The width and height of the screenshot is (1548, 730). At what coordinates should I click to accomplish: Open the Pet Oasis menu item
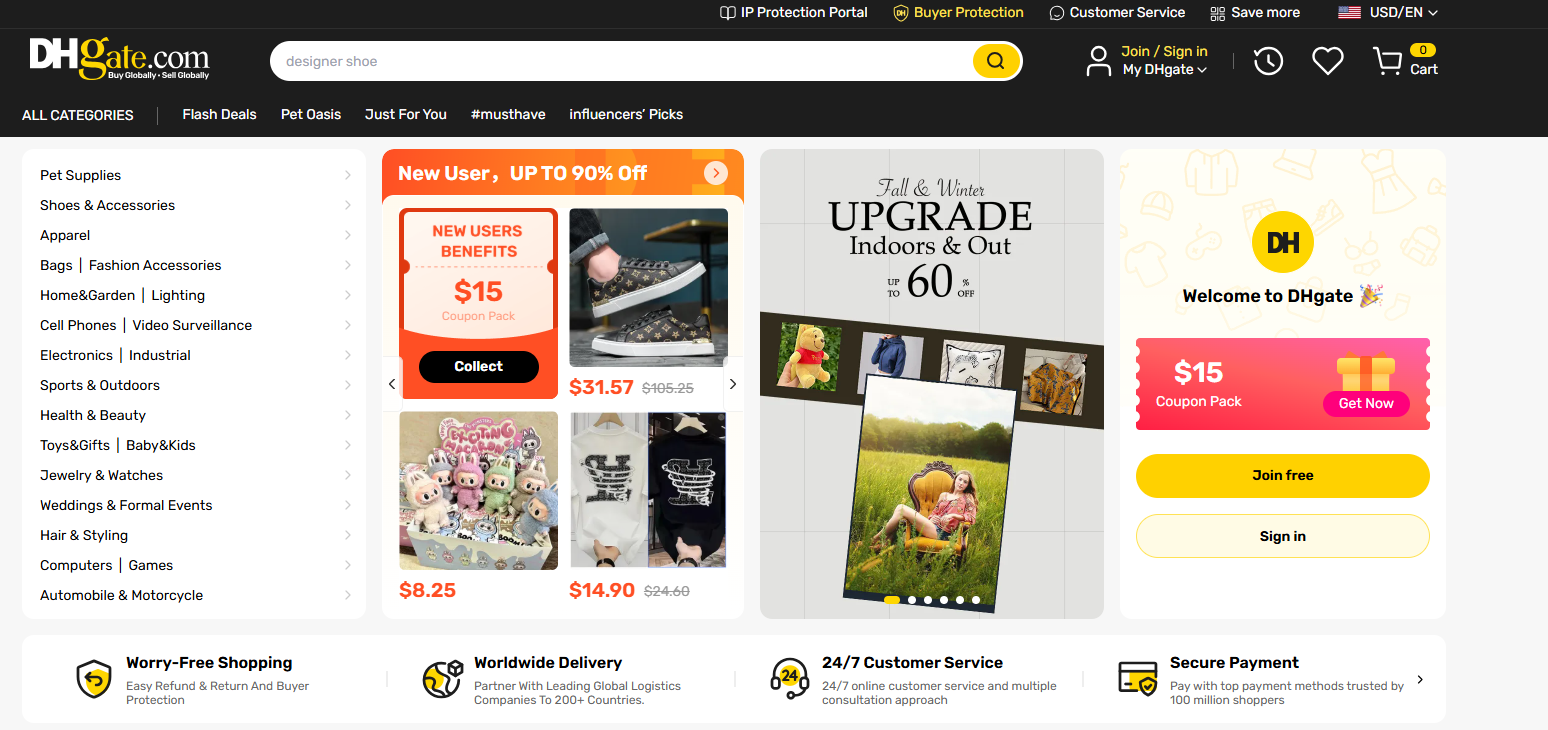(311, 114)
